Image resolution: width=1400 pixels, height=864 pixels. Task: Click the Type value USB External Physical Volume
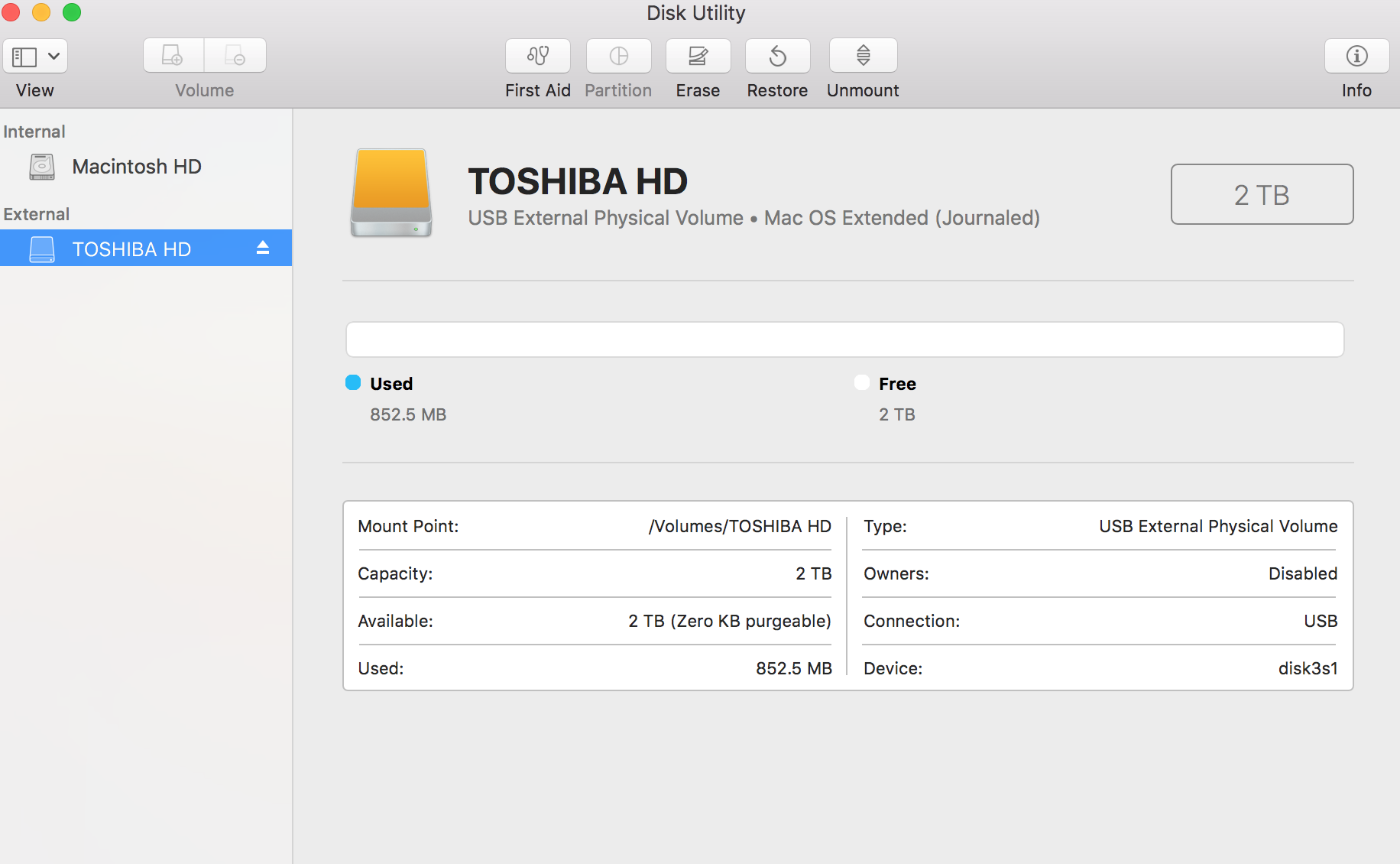point(1218,526)
